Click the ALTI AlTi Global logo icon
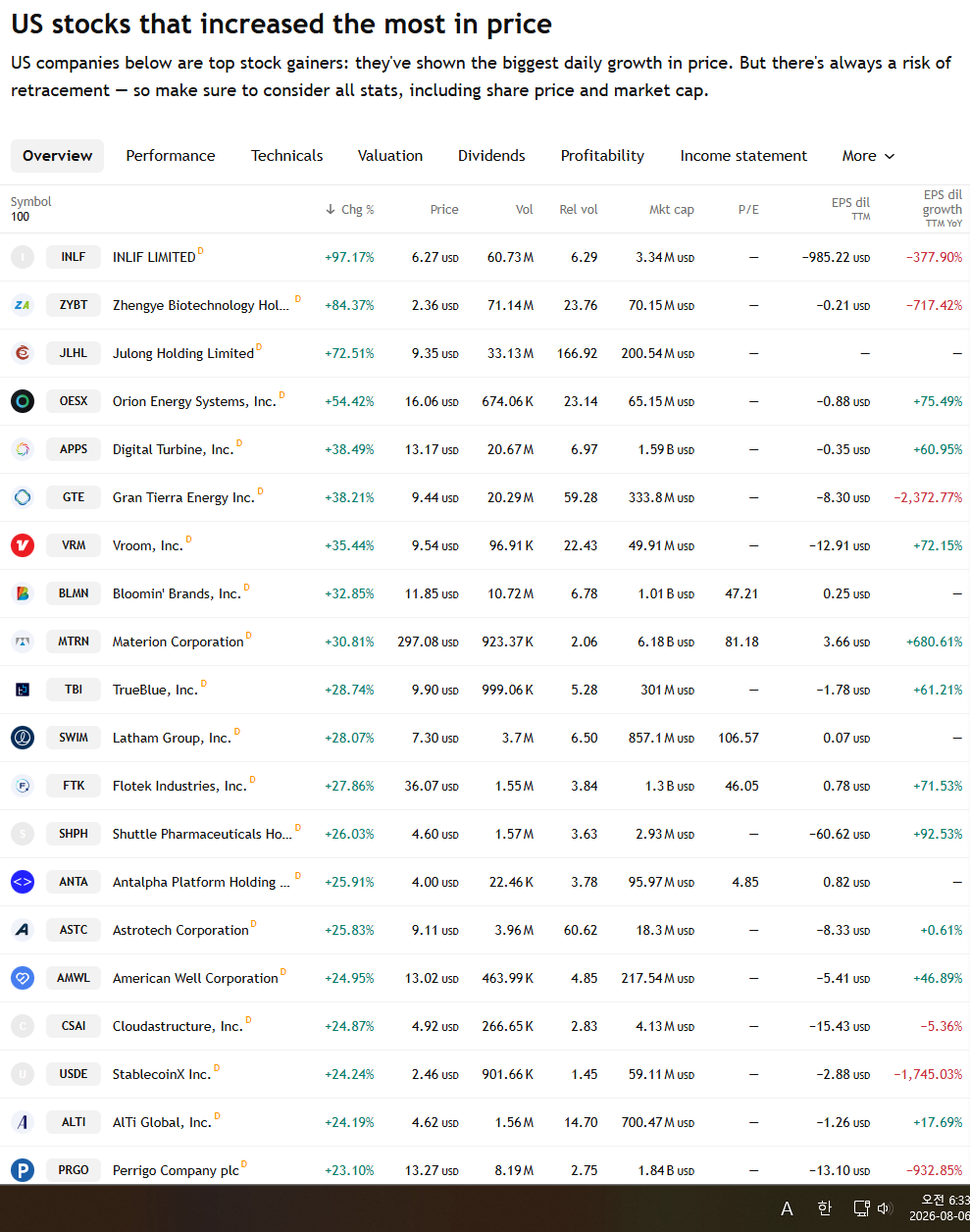 click(x=23, y=1122)
